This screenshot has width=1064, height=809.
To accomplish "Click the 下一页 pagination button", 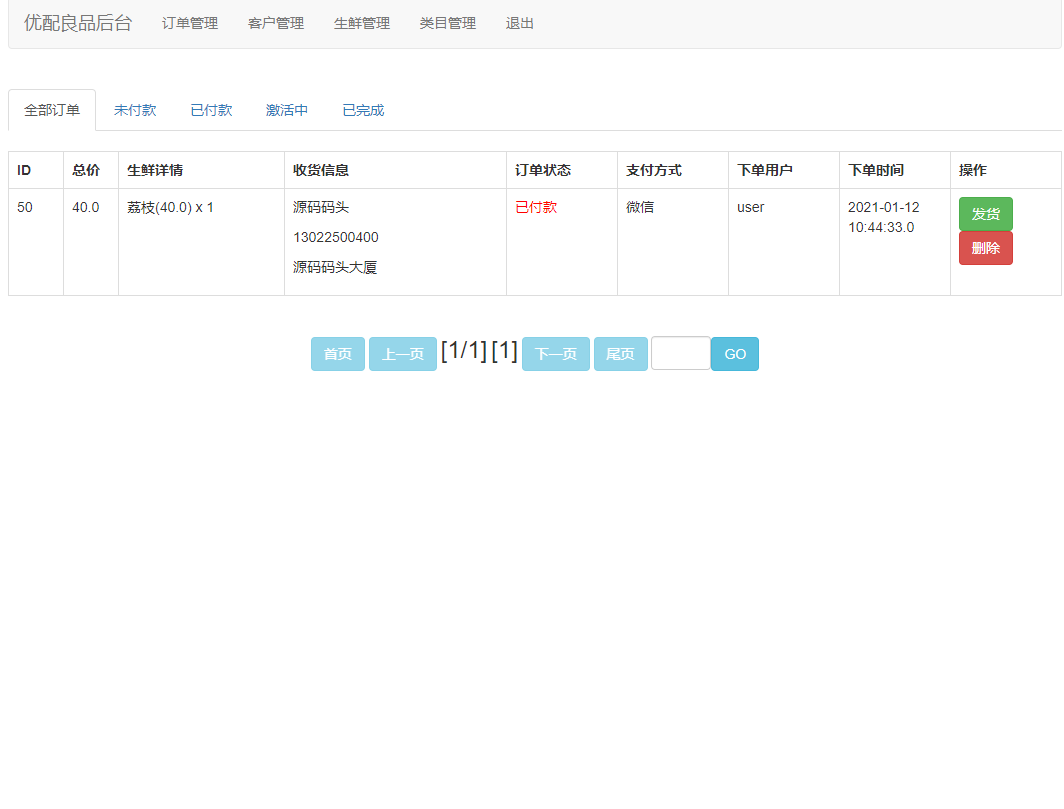I will coord(555,353).
